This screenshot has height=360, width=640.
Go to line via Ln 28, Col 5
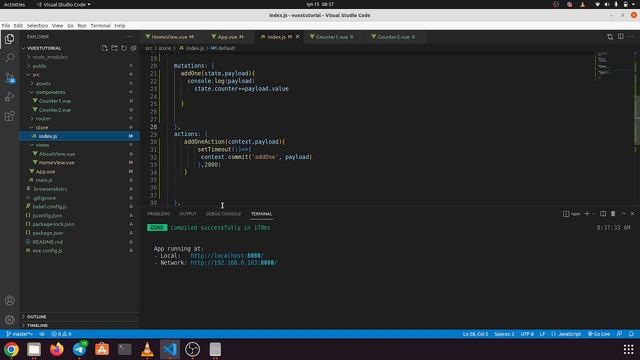click(475, 334)
